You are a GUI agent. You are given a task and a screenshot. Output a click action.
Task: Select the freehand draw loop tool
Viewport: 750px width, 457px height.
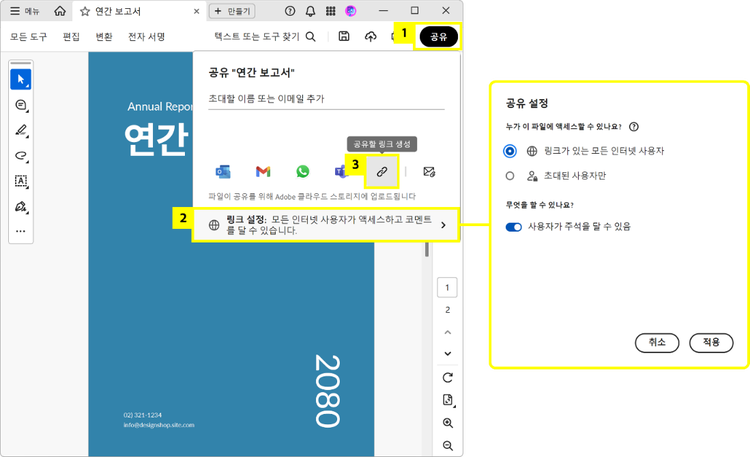coord(21,156)
